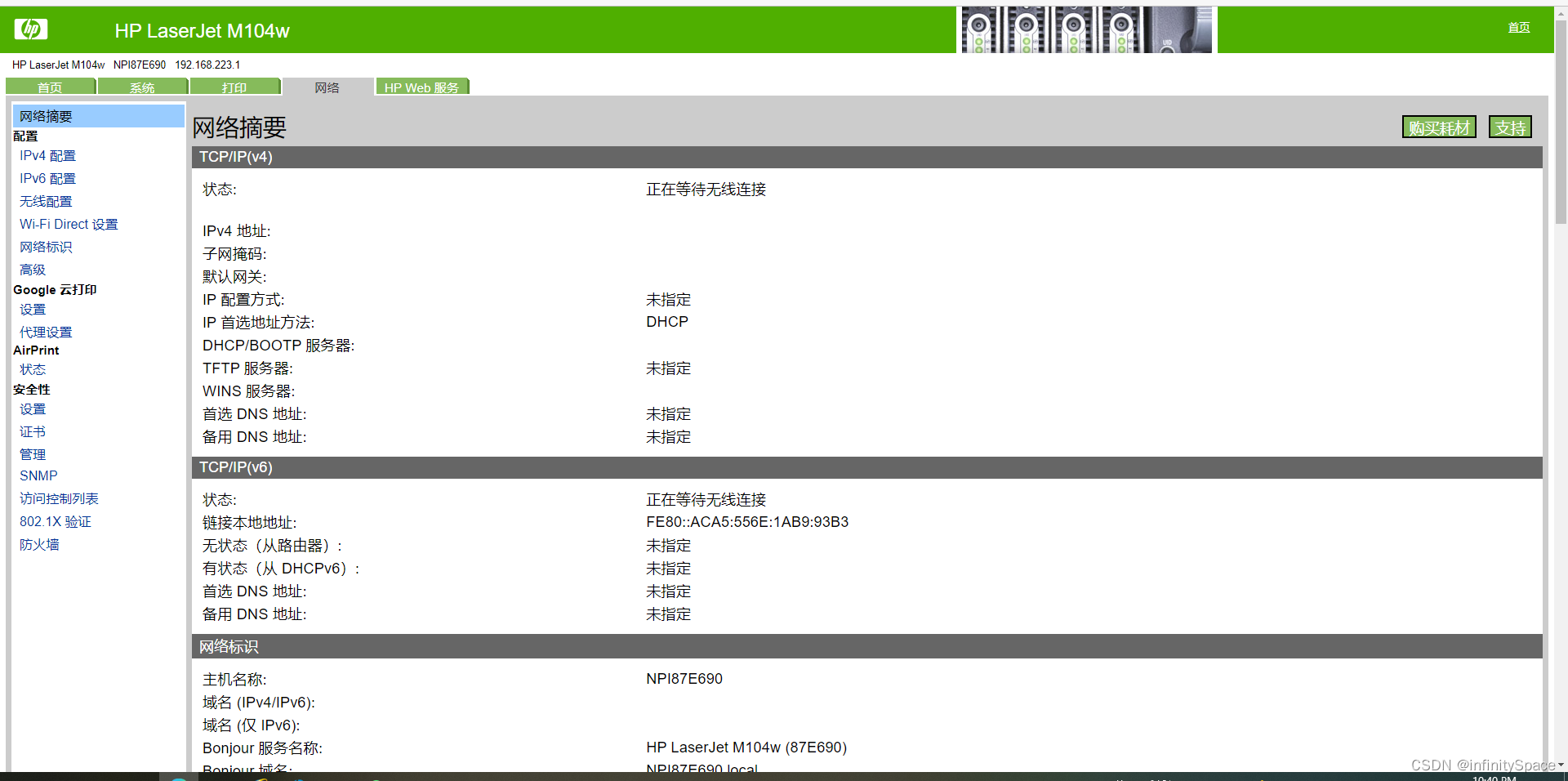Screen dimensions: 1568x781
Task: Select 网络摘要 in sidebar
Action: (x=99, y=116)
